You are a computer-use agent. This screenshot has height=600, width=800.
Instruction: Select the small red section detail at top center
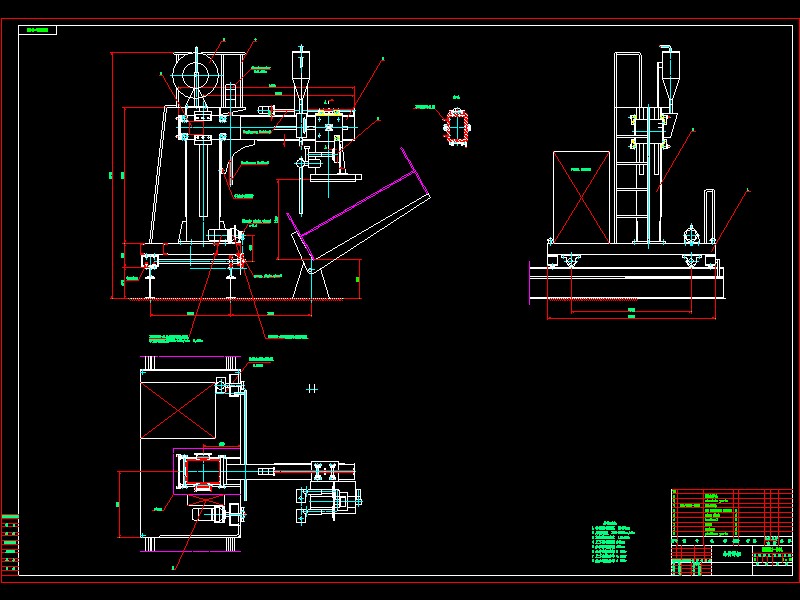pyautogui.click(x=456, y=127)
